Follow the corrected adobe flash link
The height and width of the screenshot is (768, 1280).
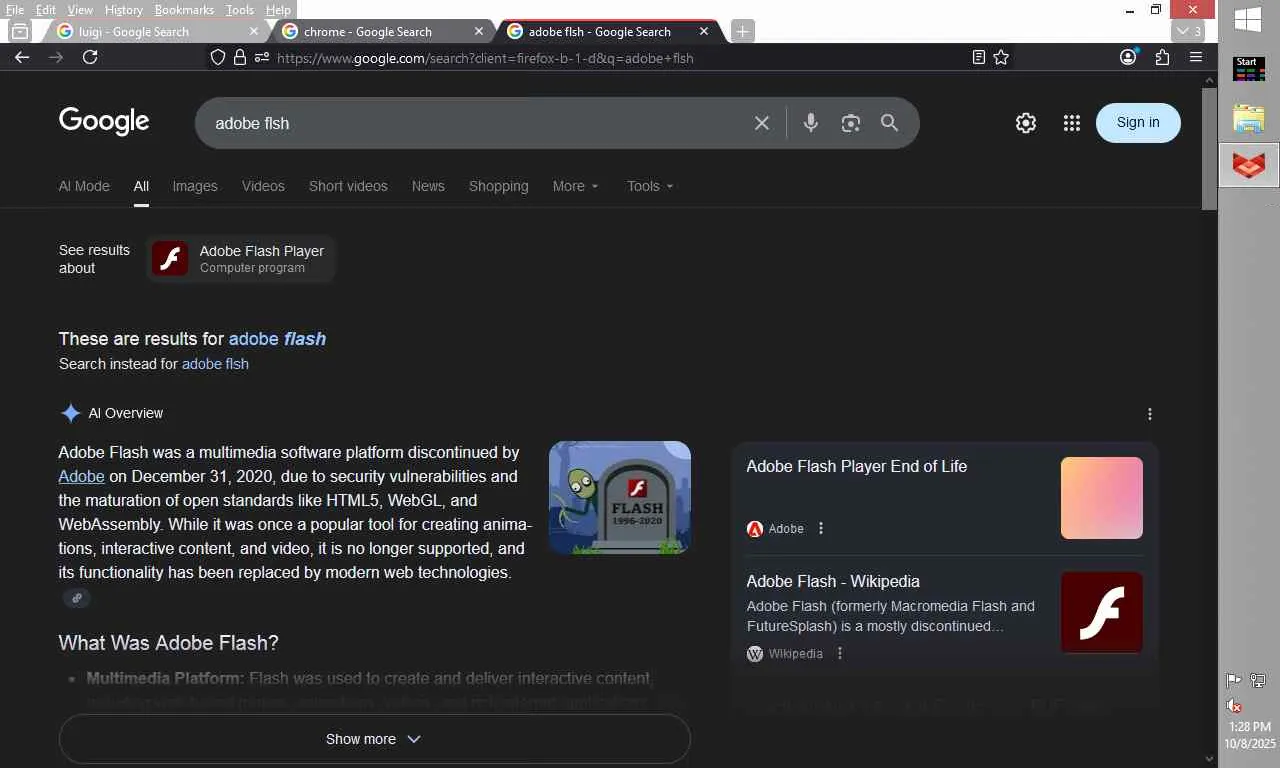[x=277, y=339]
